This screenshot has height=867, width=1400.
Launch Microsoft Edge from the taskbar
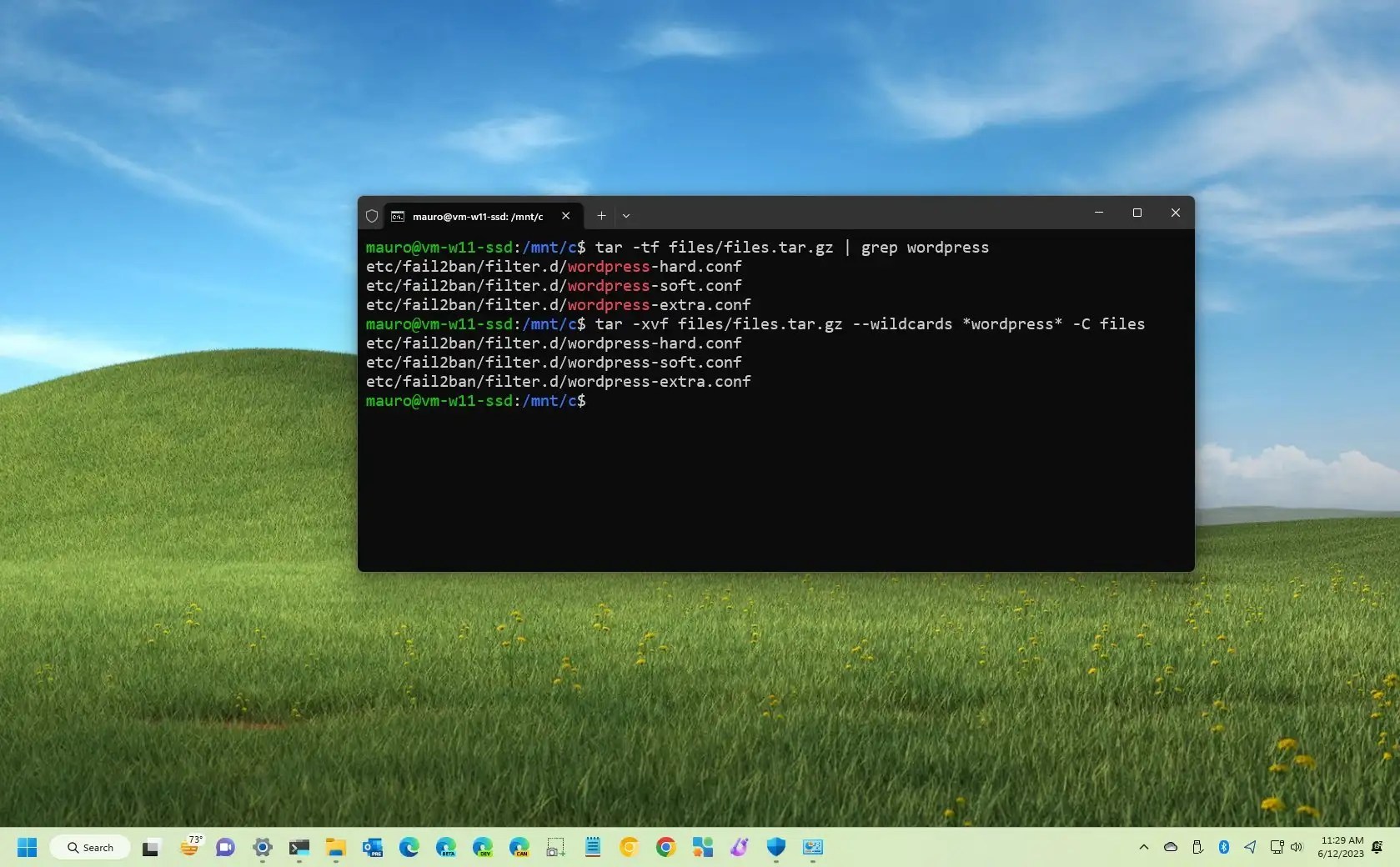pyautogui.click(x=409, y=847)
